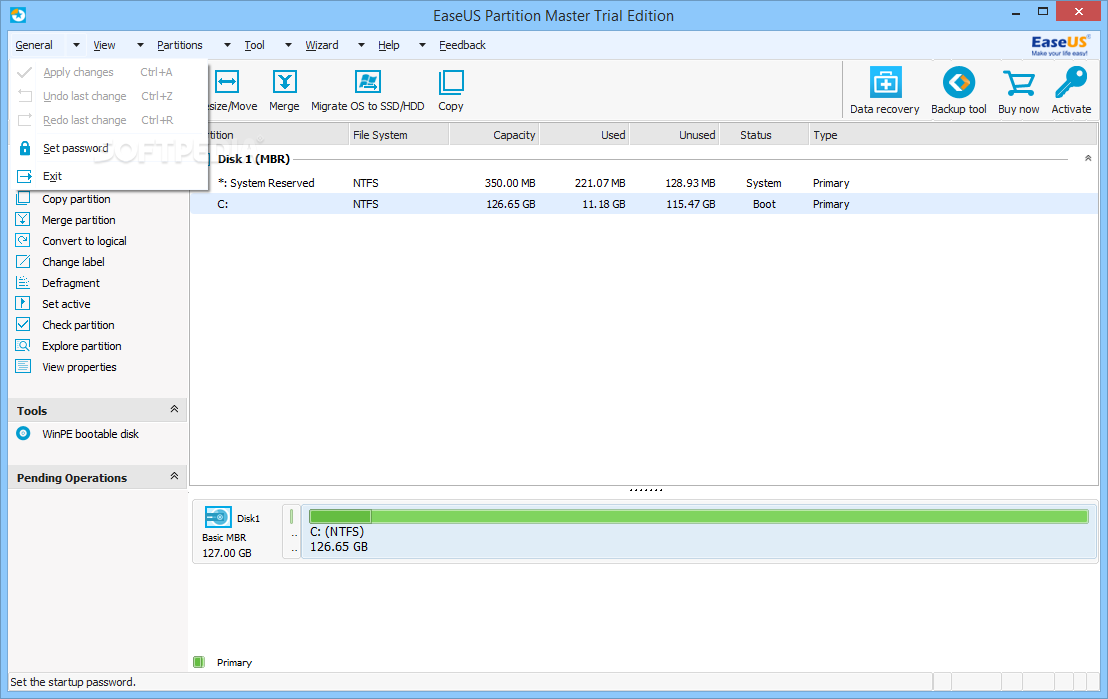Collapse the Tools panel section
This screenshot has width=1108, height=699.
click(174, 409)
